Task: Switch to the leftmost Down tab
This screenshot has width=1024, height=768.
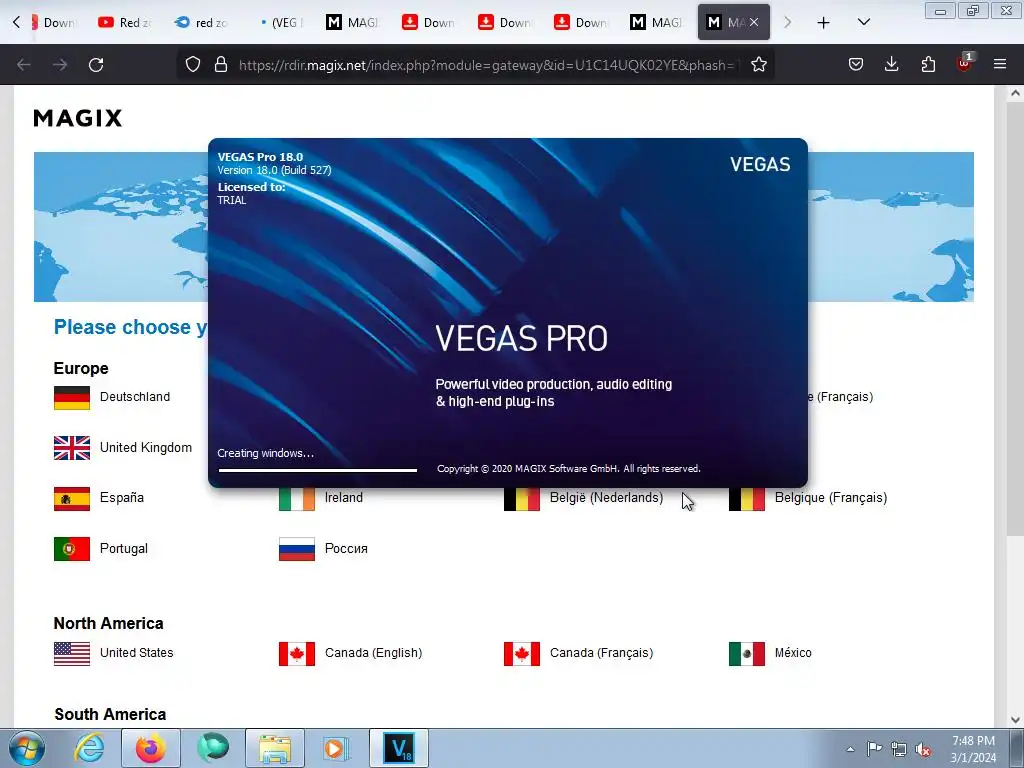Action: [x=52, y=22]
